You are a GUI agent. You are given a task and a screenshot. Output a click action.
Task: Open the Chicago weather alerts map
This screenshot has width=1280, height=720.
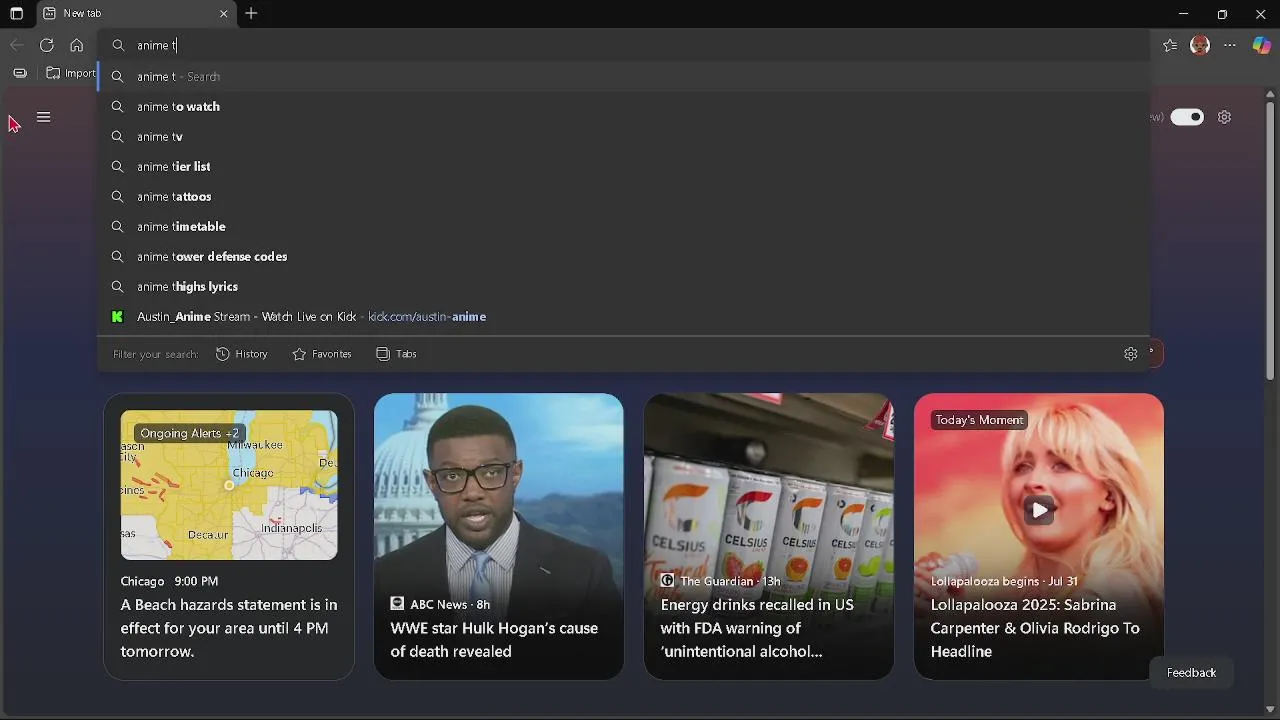click(x=229, y=485)
